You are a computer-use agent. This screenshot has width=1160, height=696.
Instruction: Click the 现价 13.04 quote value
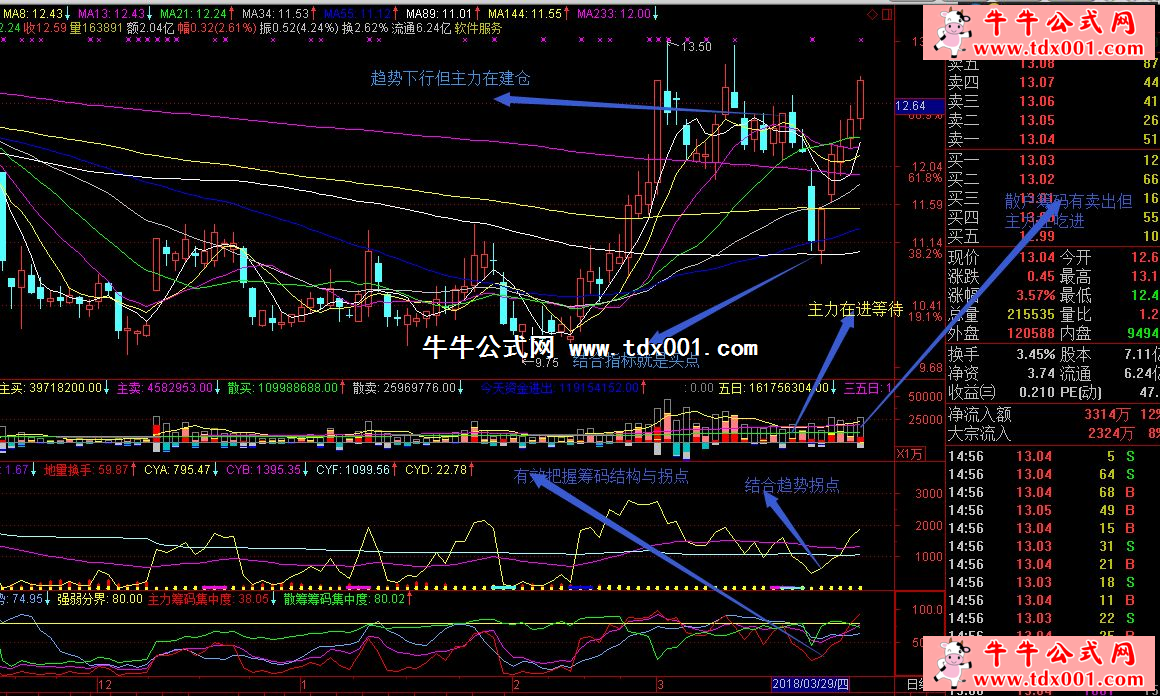tap(1036, 257)
